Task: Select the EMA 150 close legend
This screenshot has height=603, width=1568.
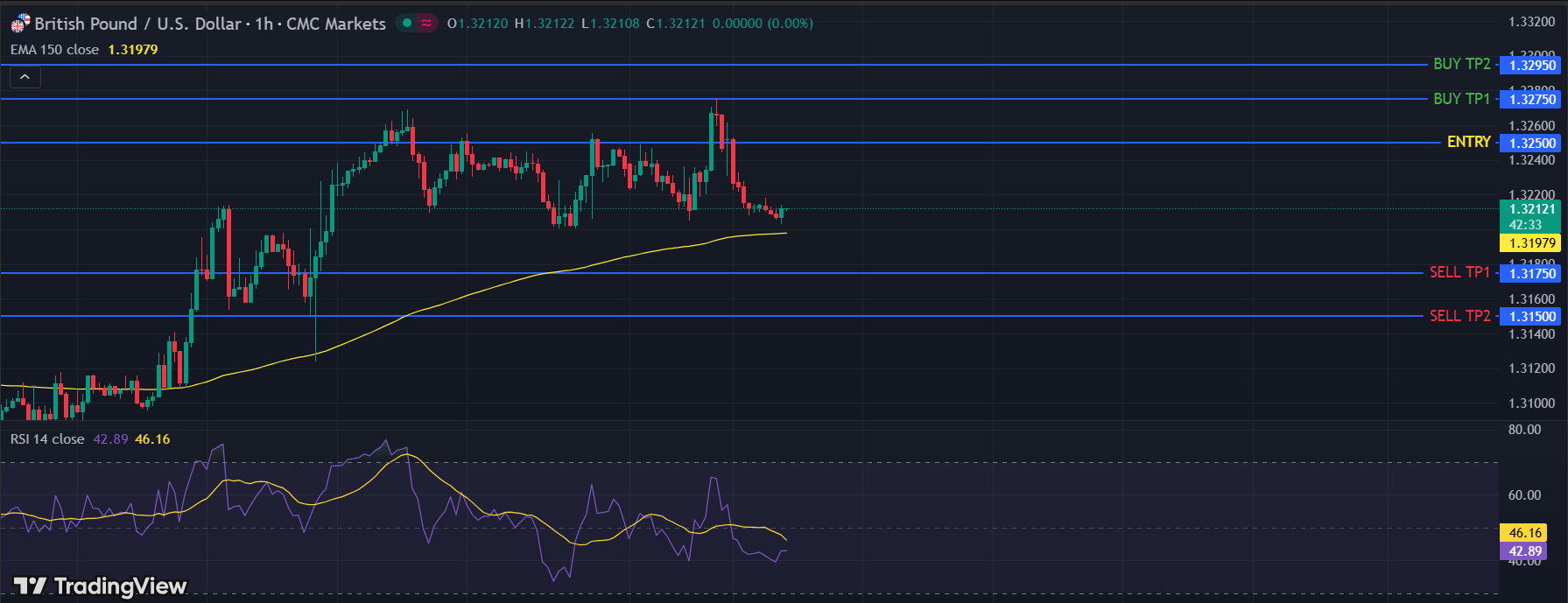Action: pos(54,50)
